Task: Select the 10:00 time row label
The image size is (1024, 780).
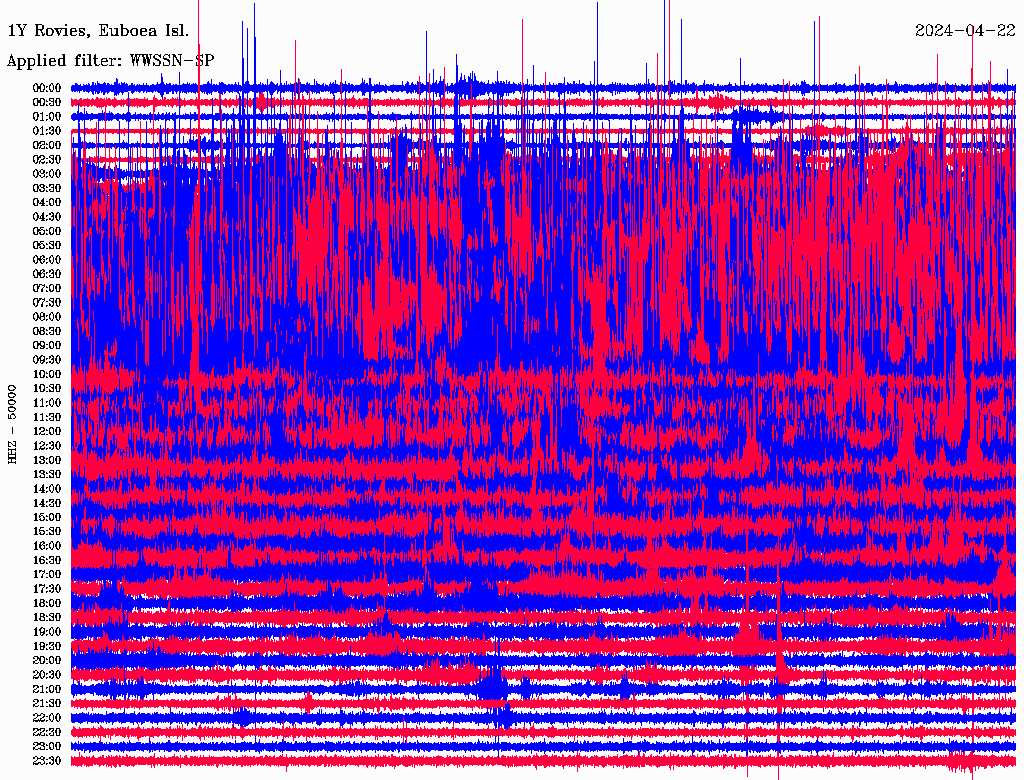Action: tap(47, 374)
